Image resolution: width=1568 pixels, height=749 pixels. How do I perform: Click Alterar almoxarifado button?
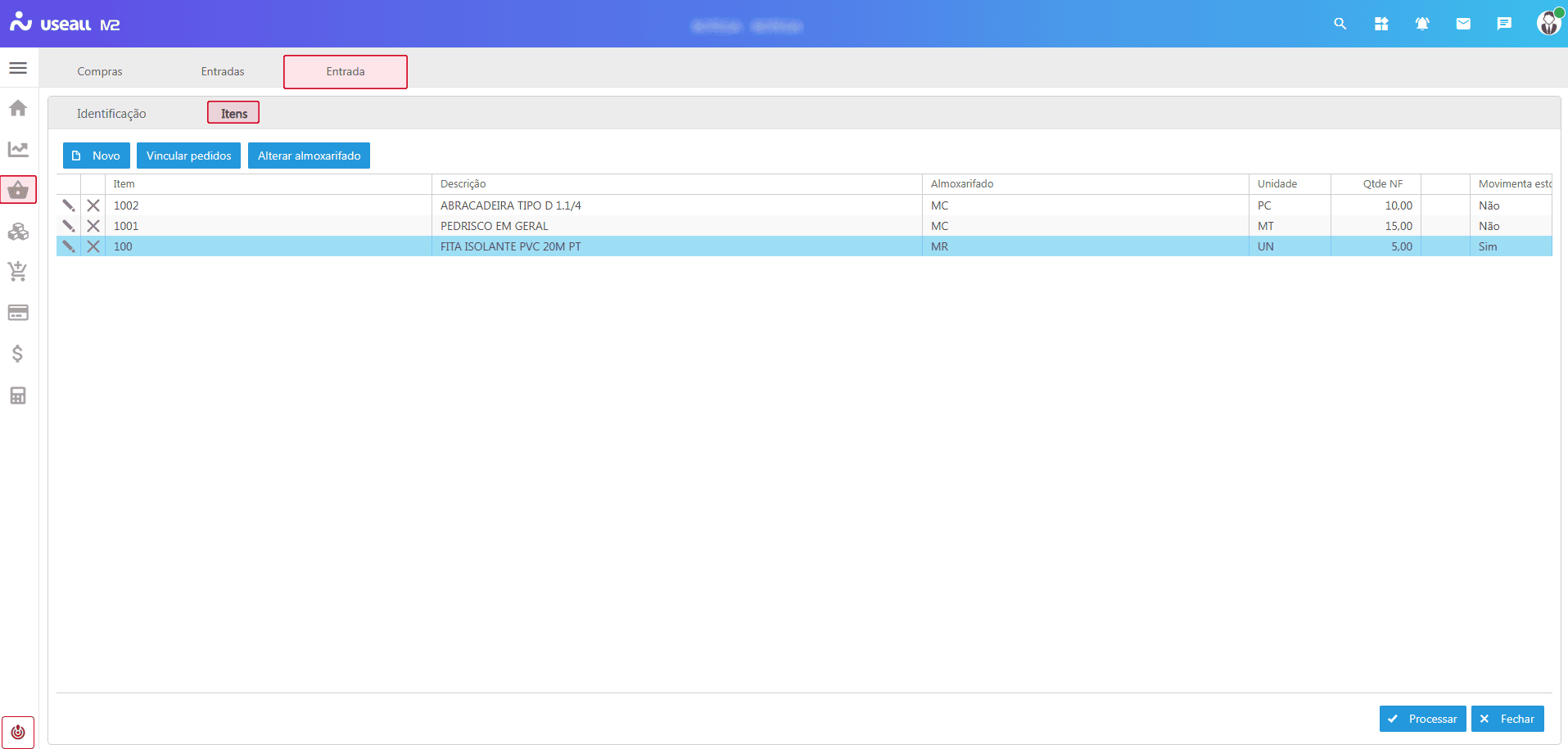point(309,156)
